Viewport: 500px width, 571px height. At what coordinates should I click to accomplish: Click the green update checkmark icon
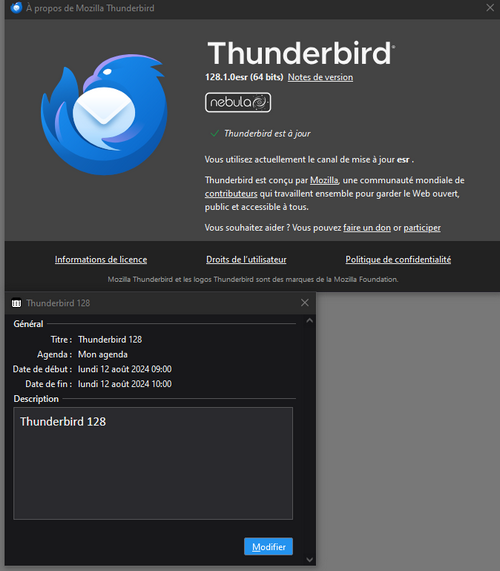coord(214,134)
